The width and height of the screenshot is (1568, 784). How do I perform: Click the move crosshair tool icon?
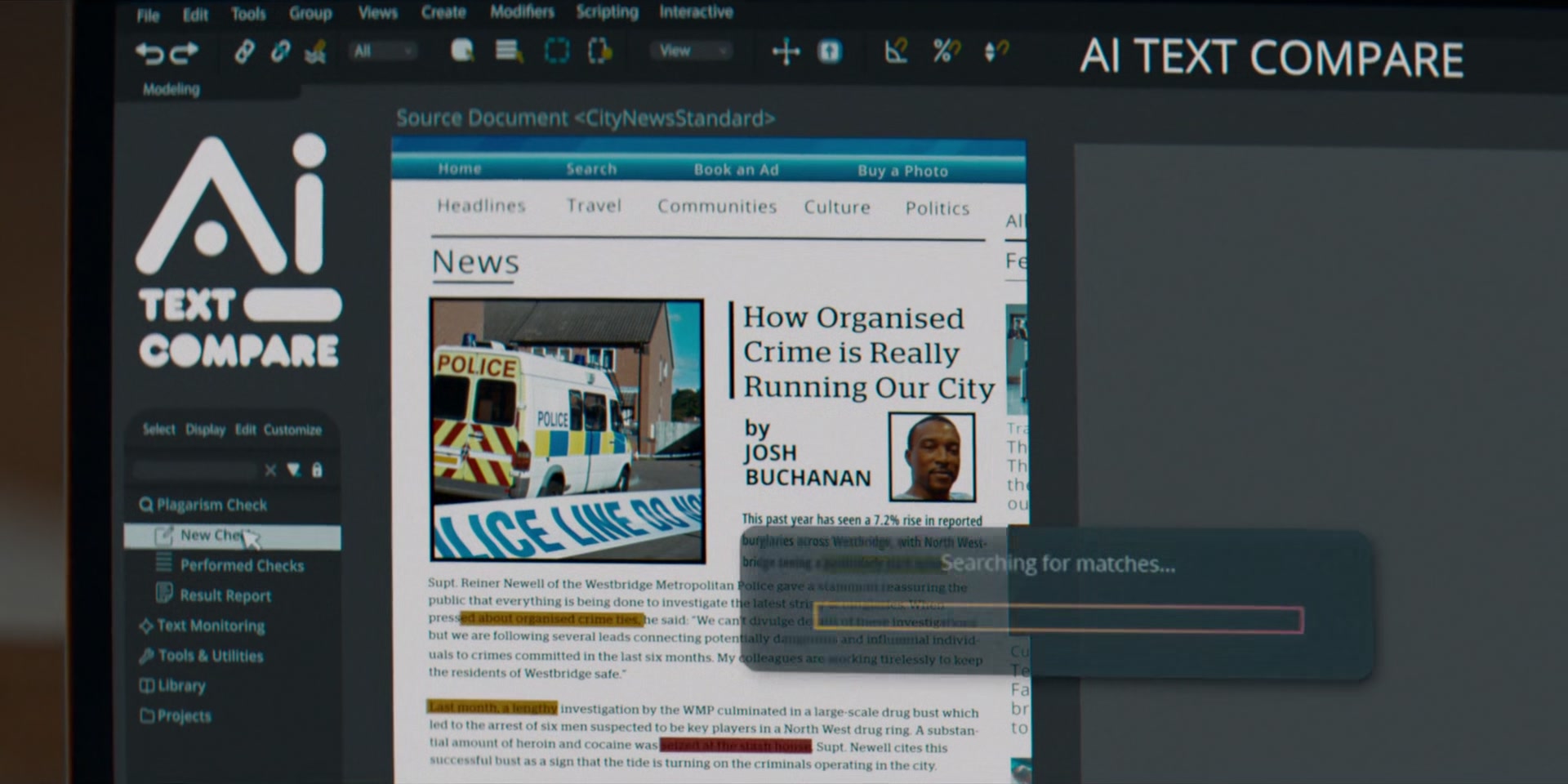(786, 52)
